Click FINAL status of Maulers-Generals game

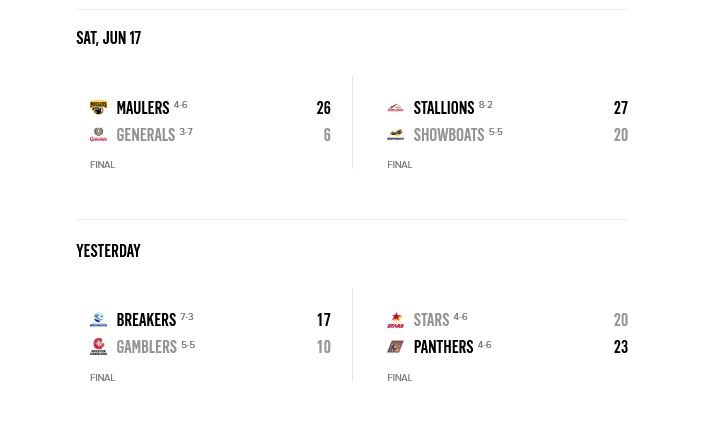tap(102, 165)
